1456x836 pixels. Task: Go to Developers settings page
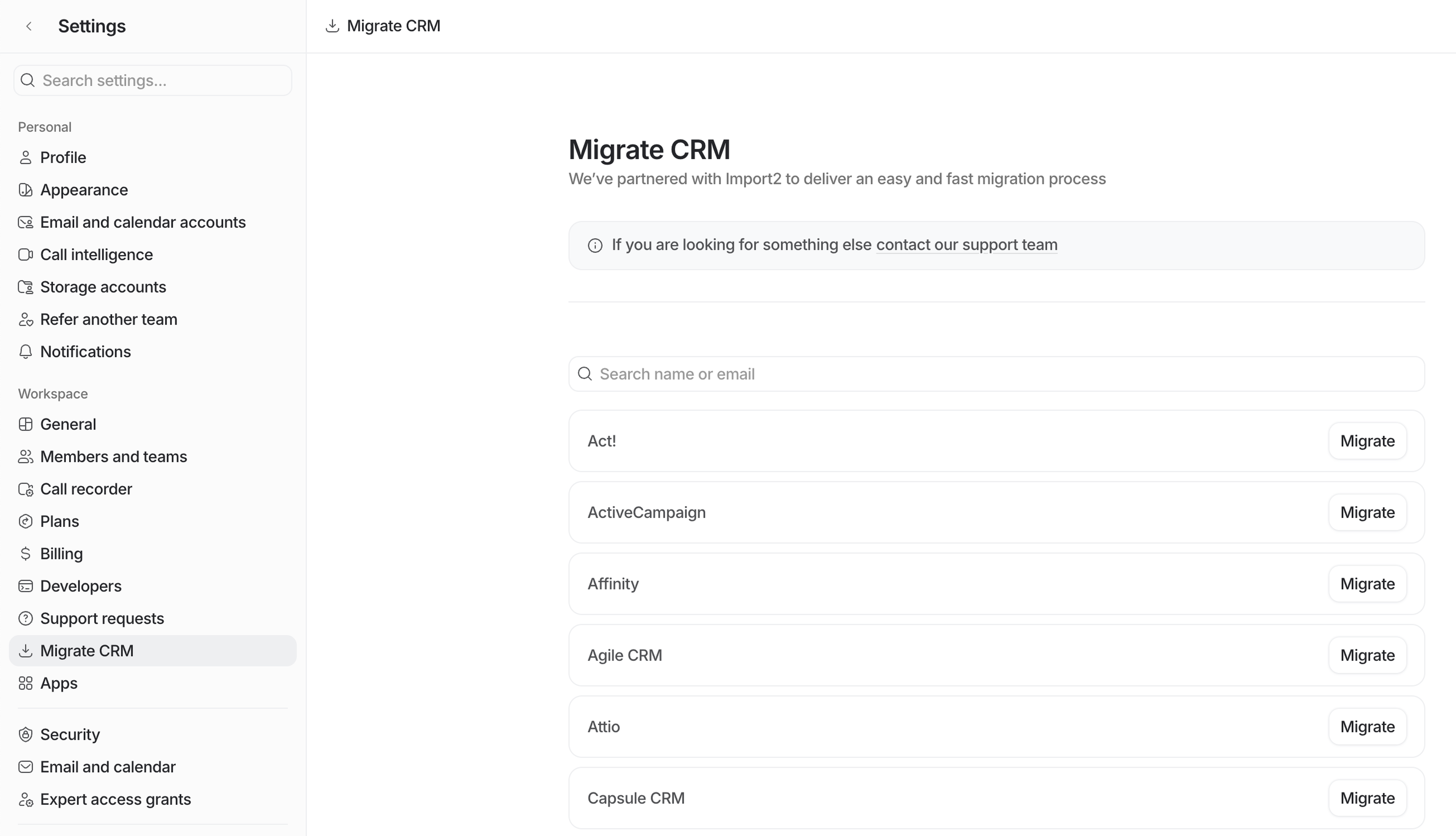pos(80,586)
